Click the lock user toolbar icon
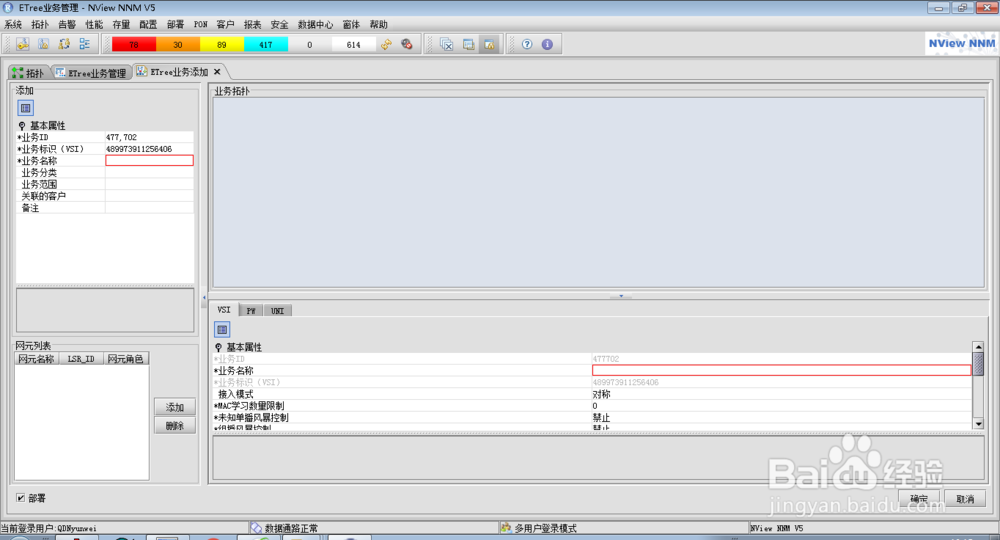Viewport: 1000px width, 540px height. (43, 44)
